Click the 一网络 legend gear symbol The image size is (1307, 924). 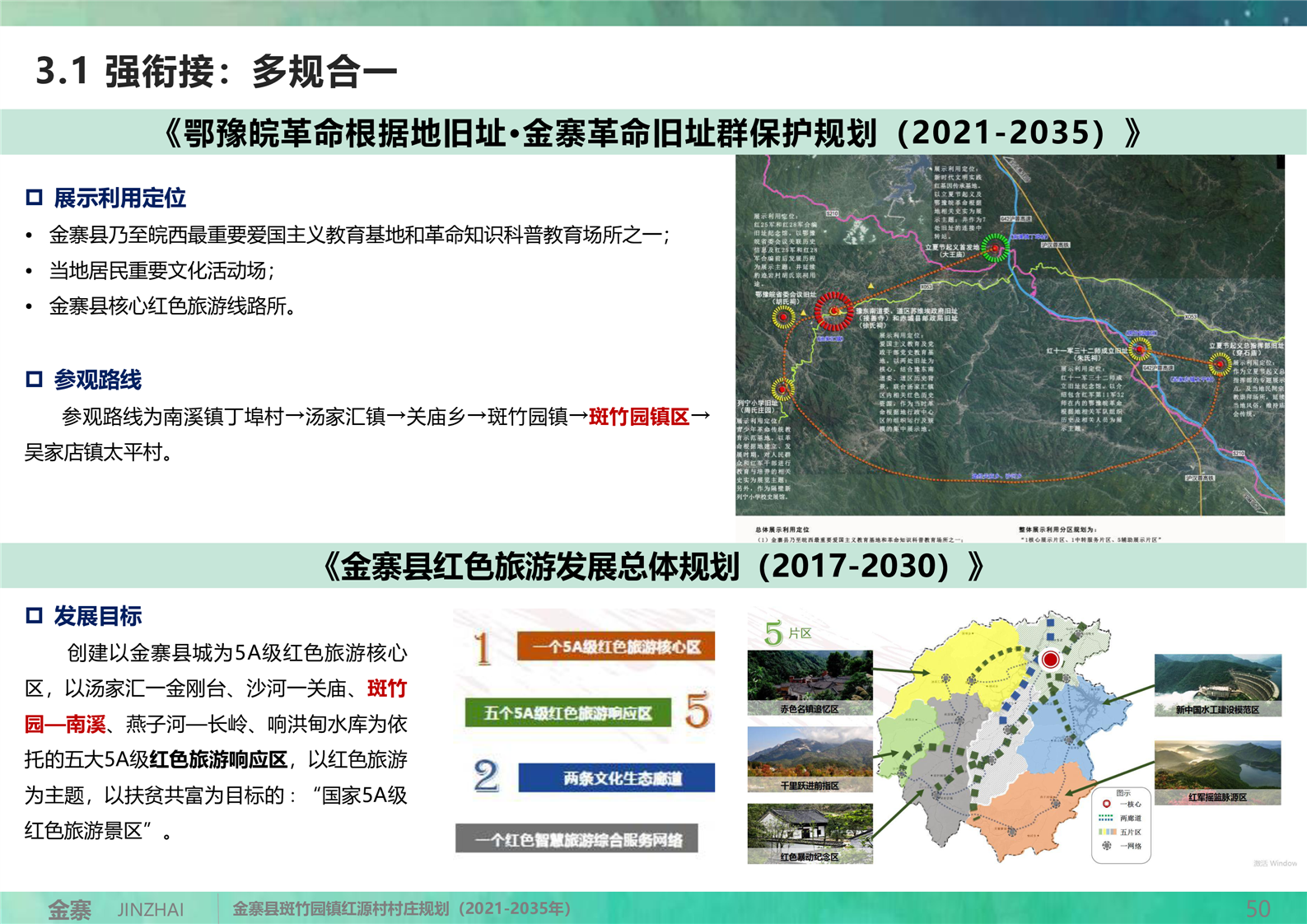[x=1106, y=846]
